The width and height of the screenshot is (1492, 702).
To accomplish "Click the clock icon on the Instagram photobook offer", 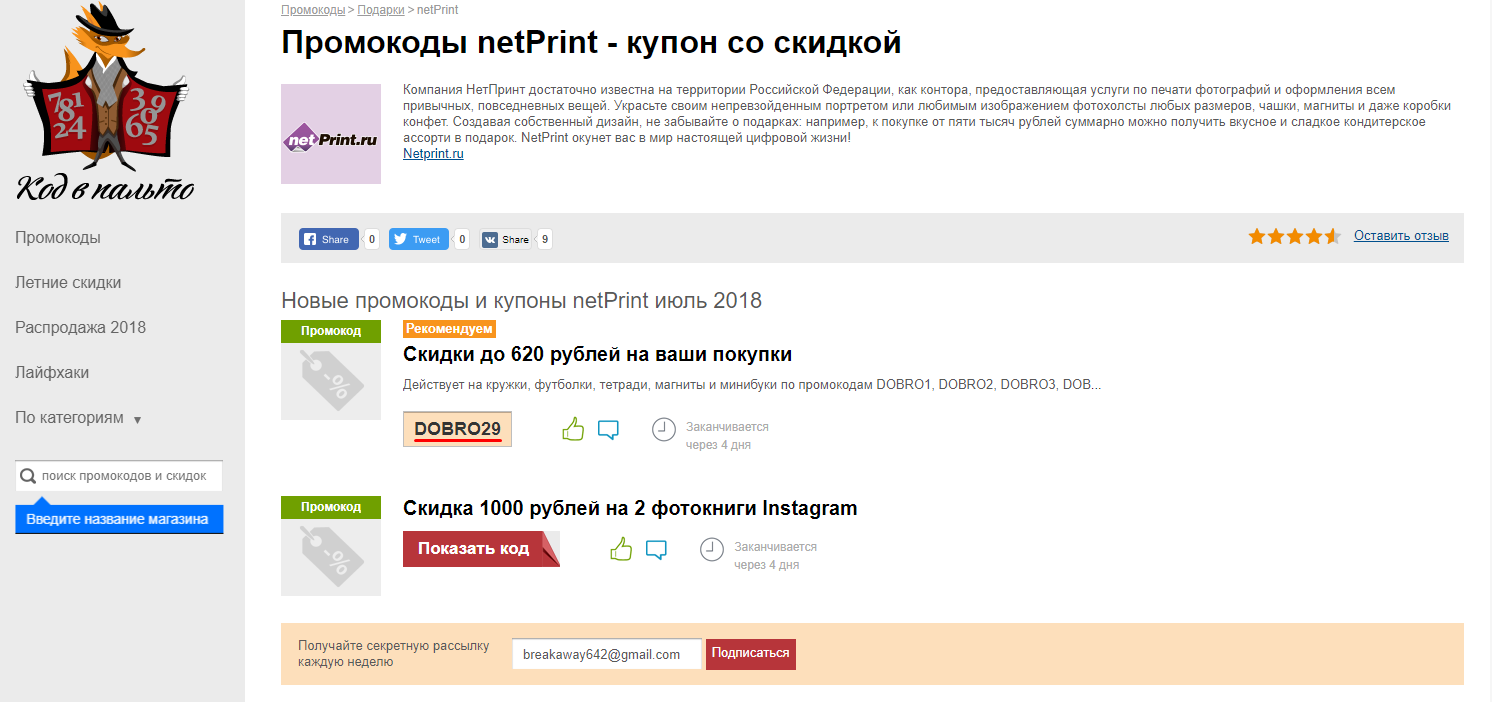I will click(x=711, y=549).
